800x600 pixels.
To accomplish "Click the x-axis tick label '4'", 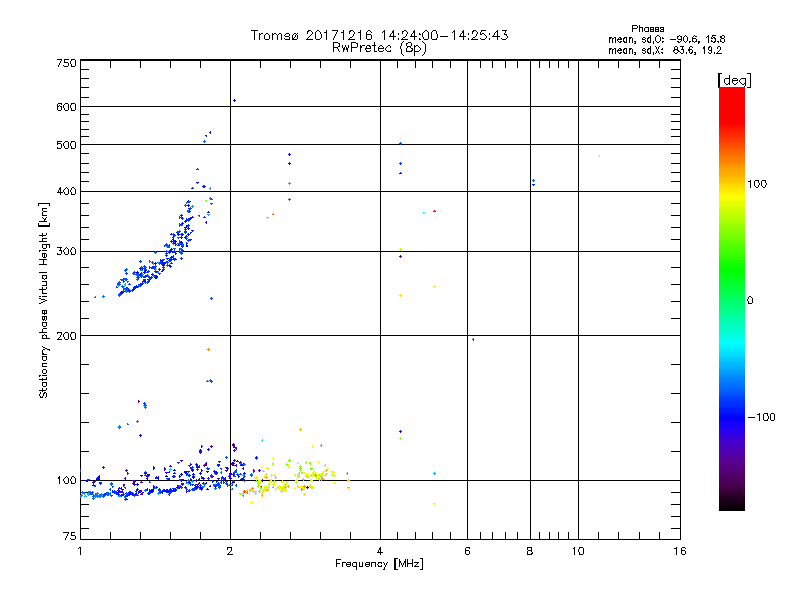I will pyautogui.click(x=380, y=551).
